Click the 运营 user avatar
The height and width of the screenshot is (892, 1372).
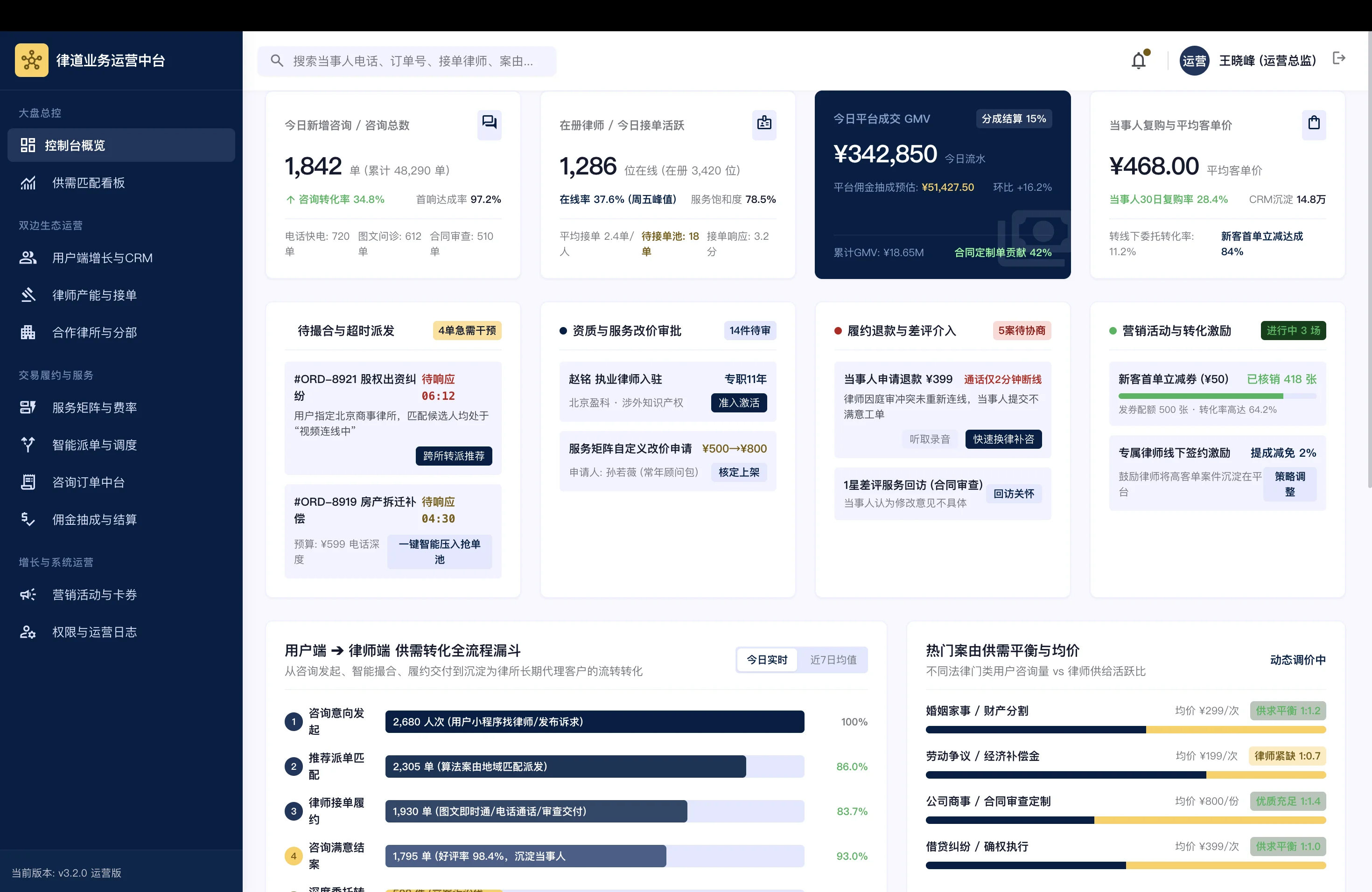click(x=1195, y=61)
